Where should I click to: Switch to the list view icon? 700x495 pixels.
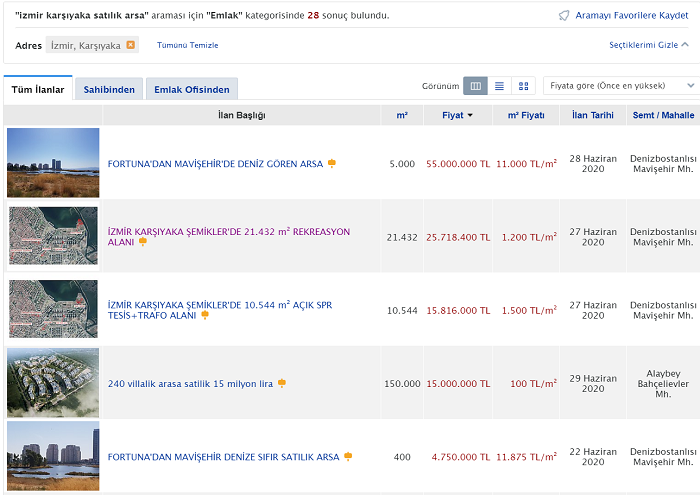[x=499, y=86]
